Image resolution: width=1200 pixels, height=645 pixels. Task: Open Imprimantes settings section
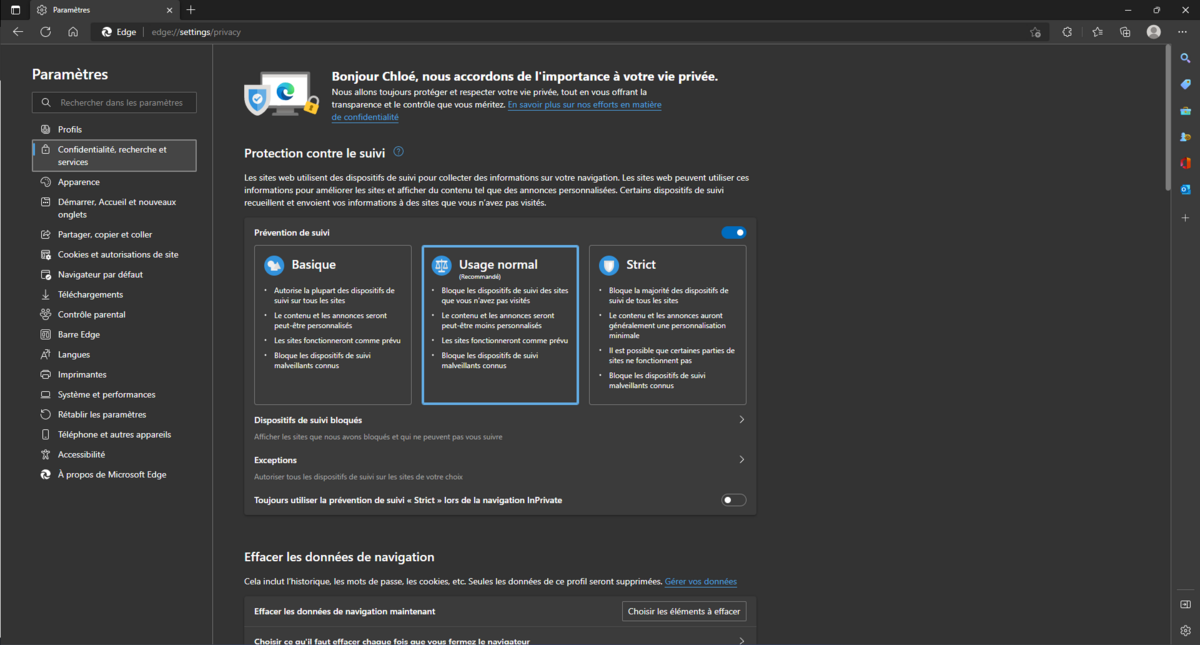pos(114,374)
